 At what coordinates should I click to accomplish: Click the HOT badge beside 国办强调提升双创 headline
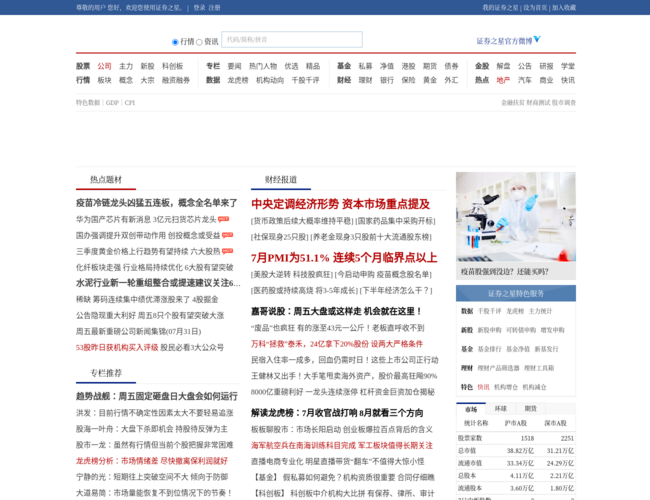(228, 235)
